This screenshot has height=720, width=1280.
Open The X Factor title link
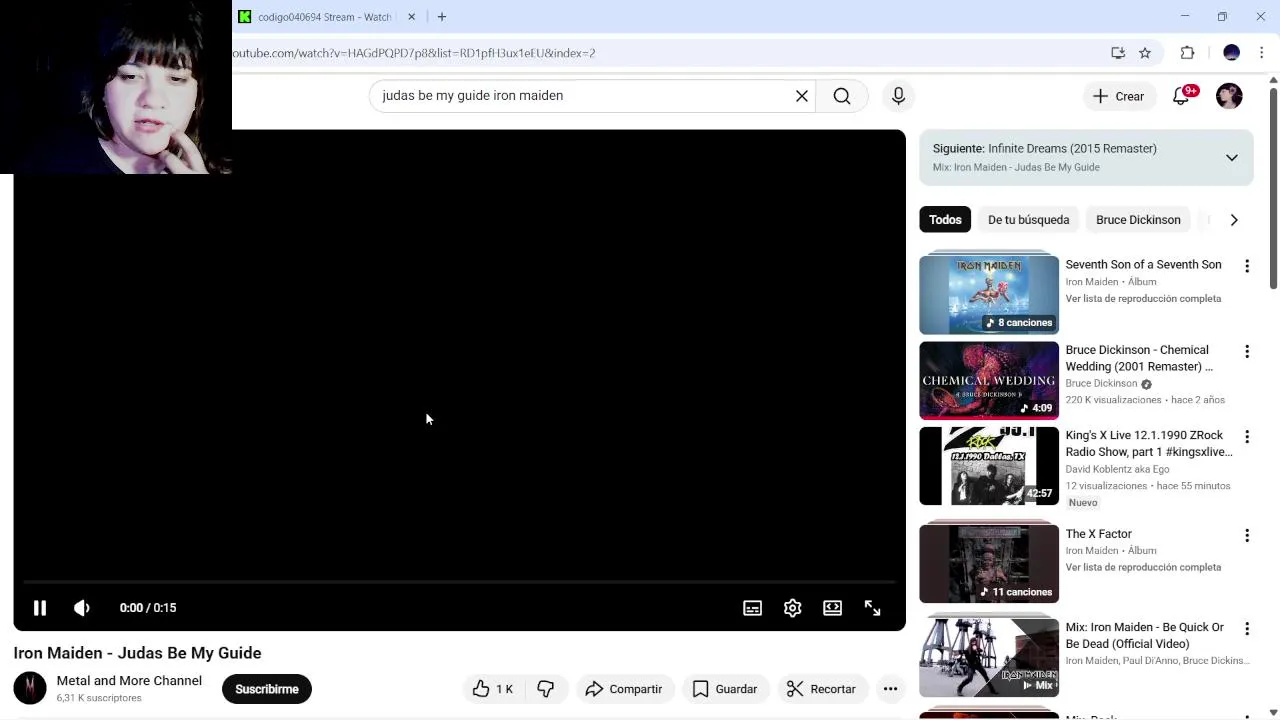1098,534
